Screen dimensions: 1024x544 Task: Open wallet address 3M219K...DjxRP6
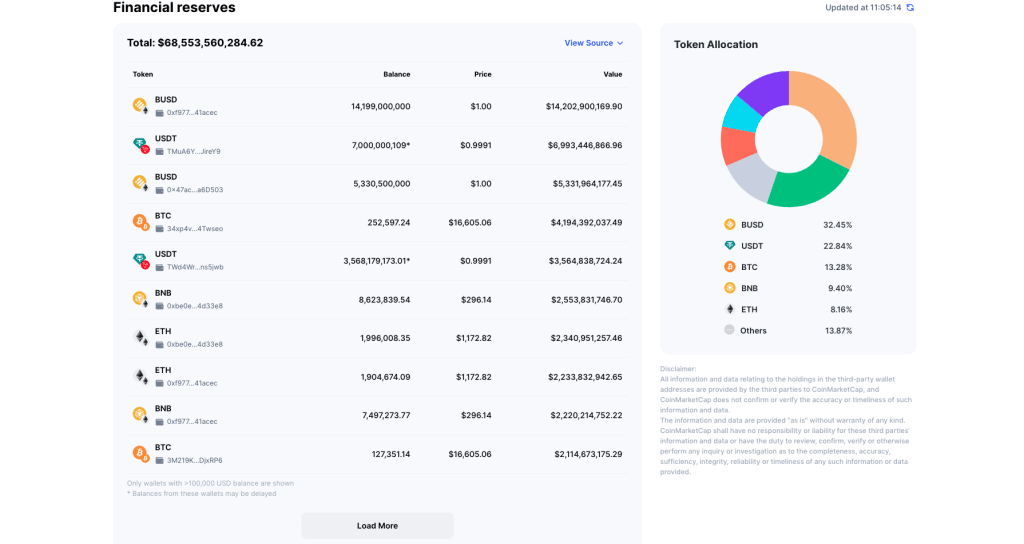click(x=194, y=460)
